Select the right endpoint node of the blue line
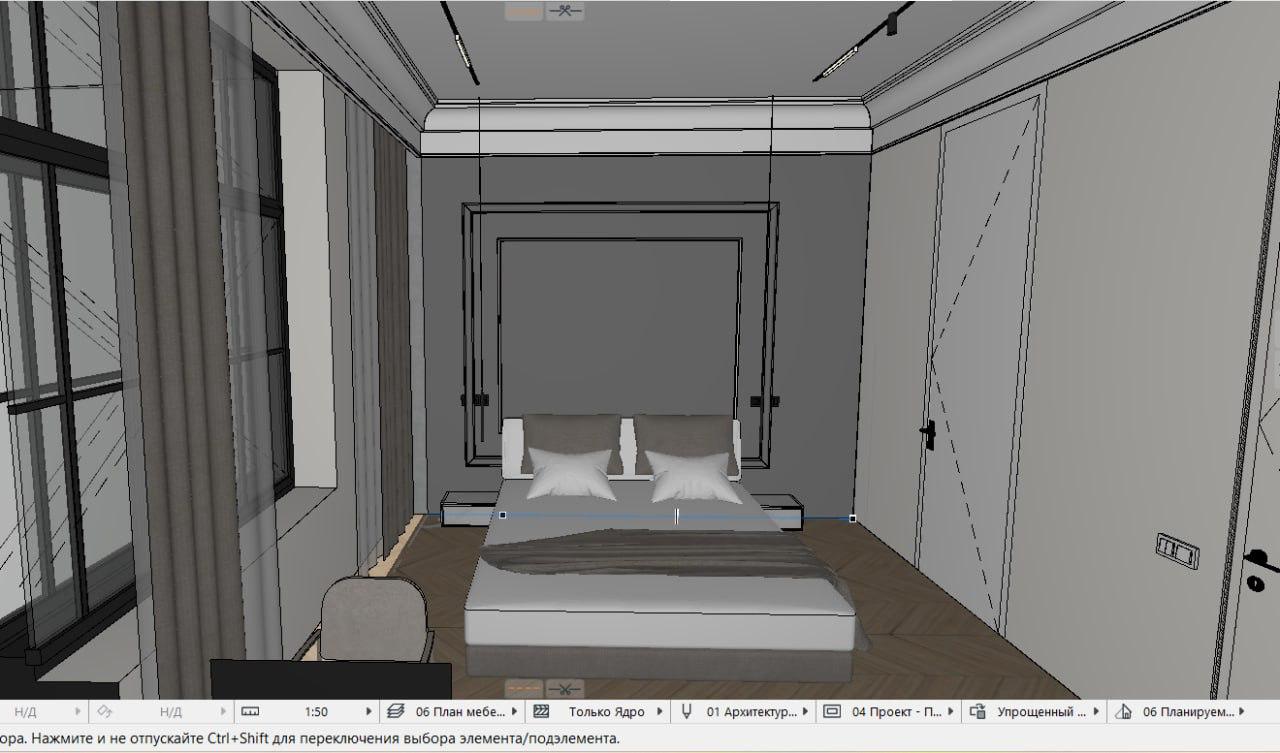1280x753 pixels. [x=852, y=518]
